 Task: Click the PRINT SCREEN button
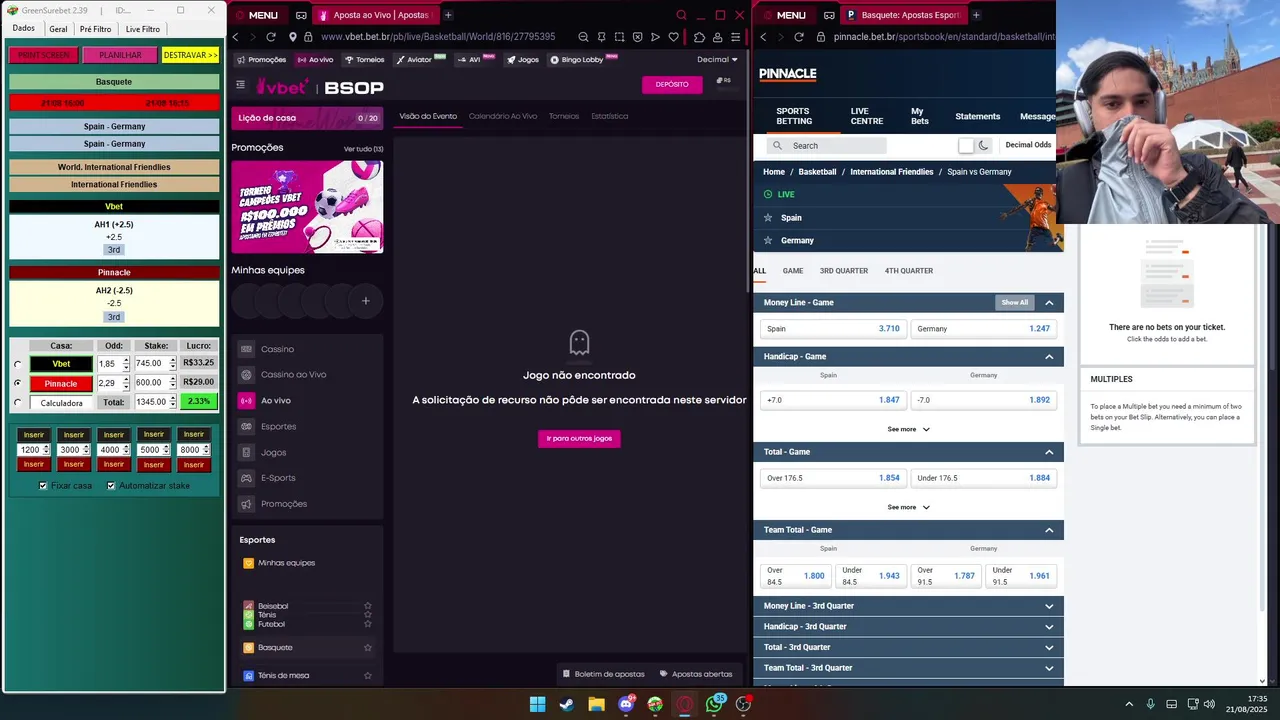click(43, 55)
